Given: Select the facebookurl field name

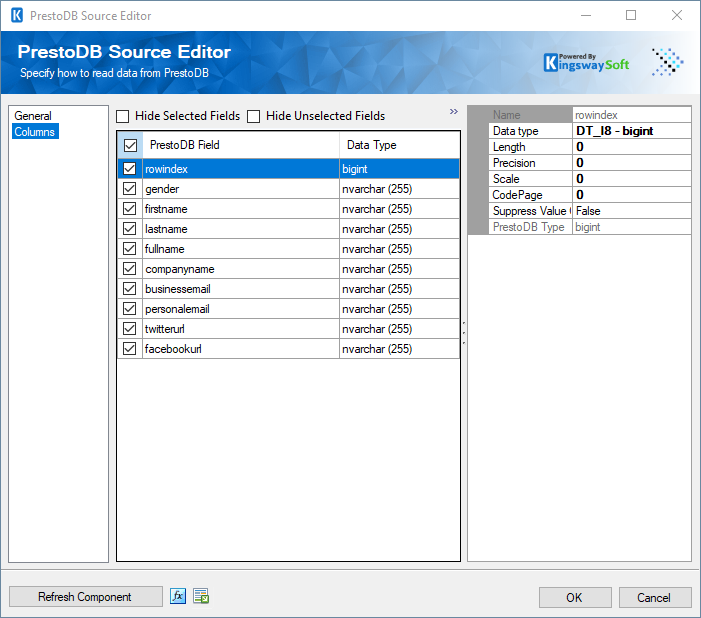Looking at the screenshot, I should pyautogui.click(x=241, y=349).
